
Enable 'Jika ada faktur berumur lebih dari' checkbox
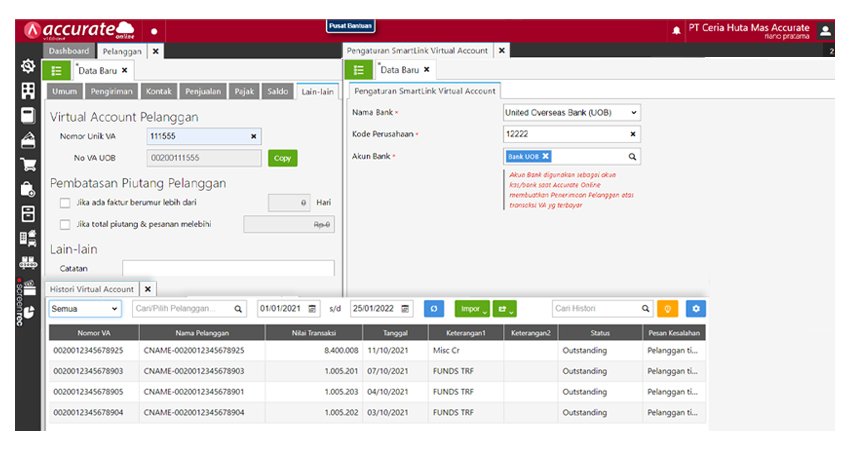[x=65, y=203]
